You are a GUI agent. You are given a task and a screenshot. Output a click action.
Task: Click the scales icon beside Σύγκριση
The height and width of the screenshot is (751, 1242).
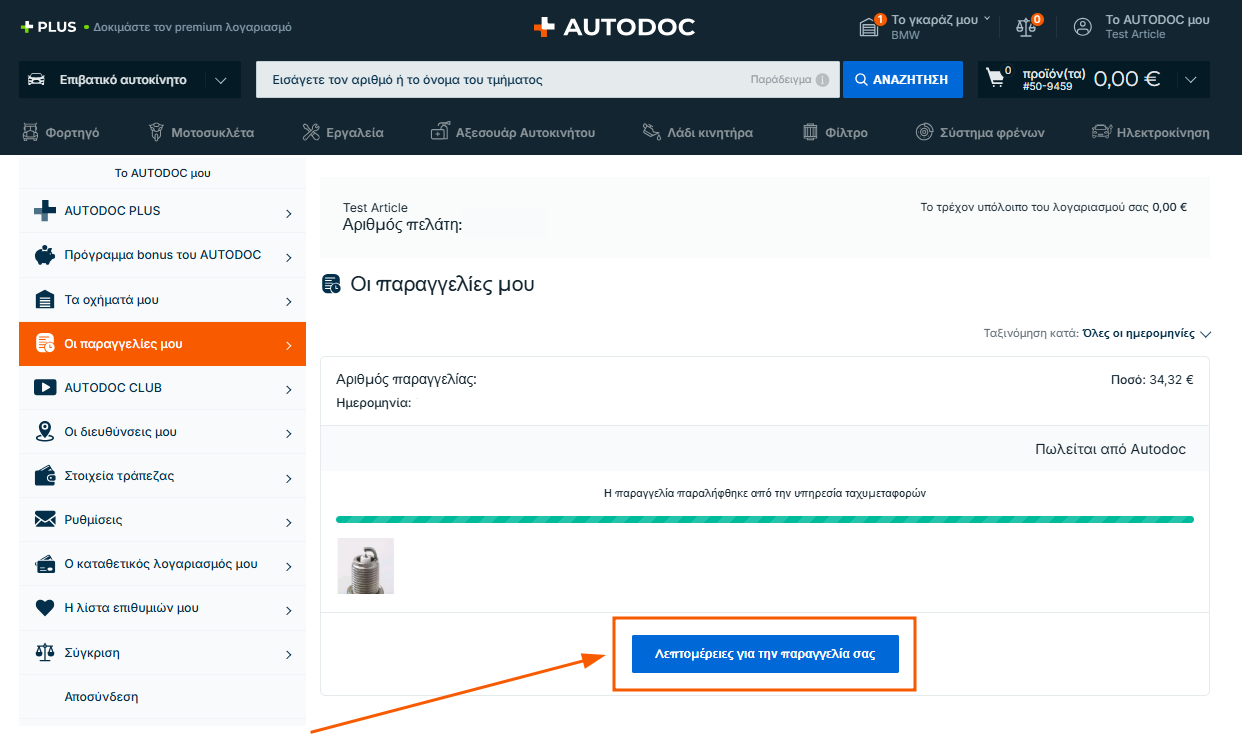(x=45, y=652)
